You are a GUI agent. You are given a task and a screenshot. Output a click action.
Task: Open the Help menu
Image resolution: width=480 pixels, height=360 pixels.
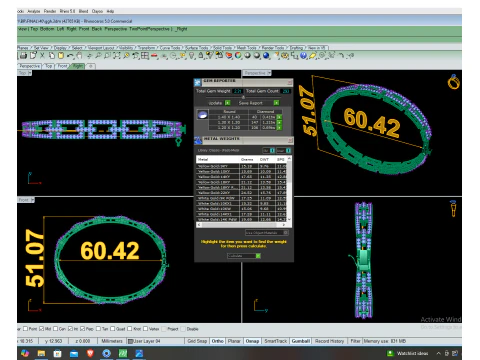110,11
